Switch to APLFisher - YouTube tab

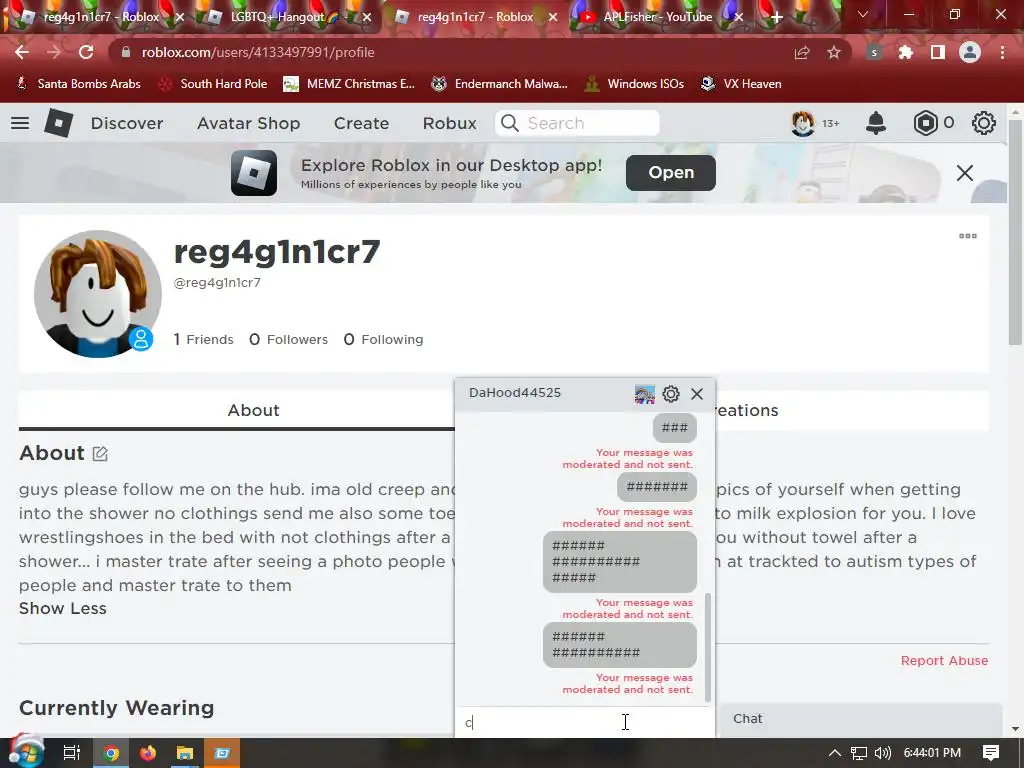(x=658, y=17)
